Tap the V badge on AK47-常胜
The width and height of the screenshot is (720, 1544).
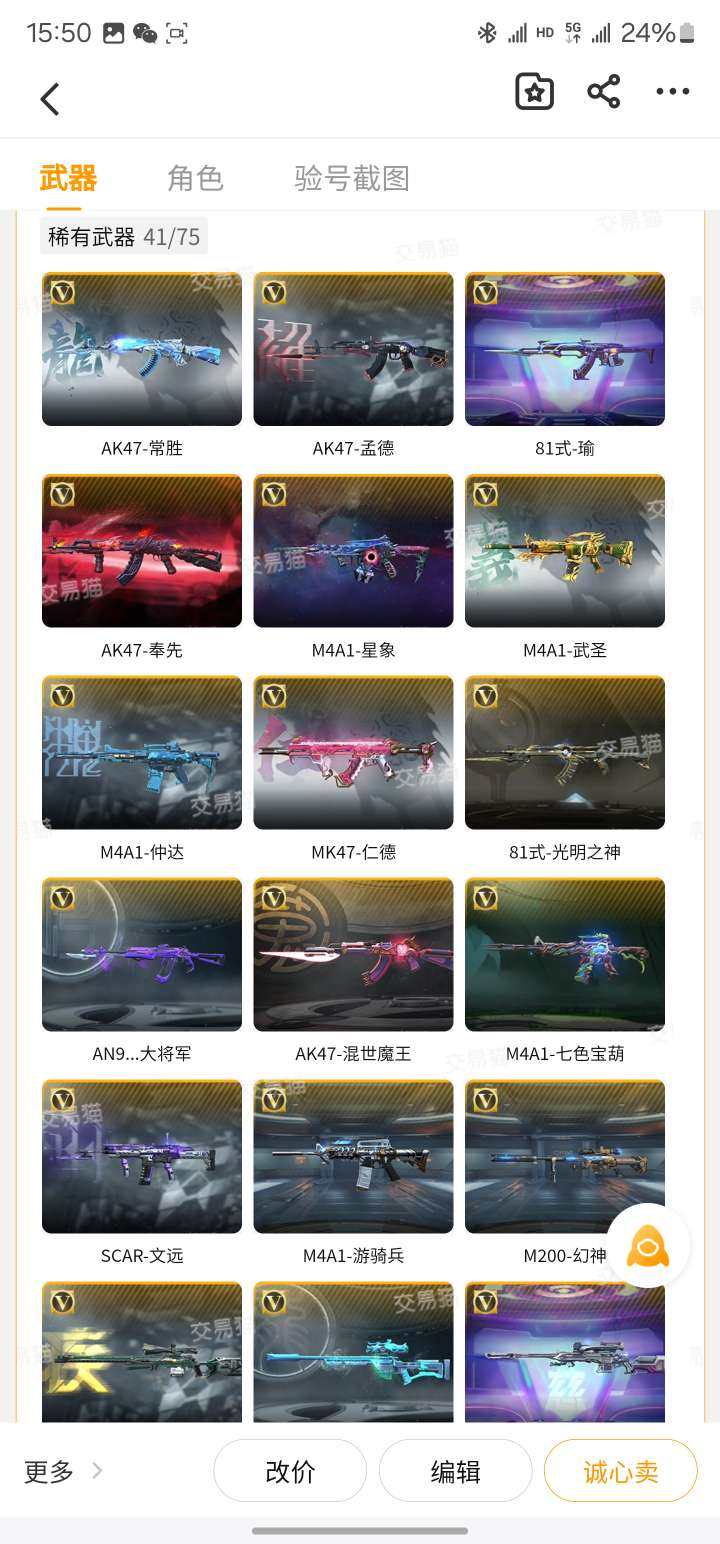click(63, 292)
